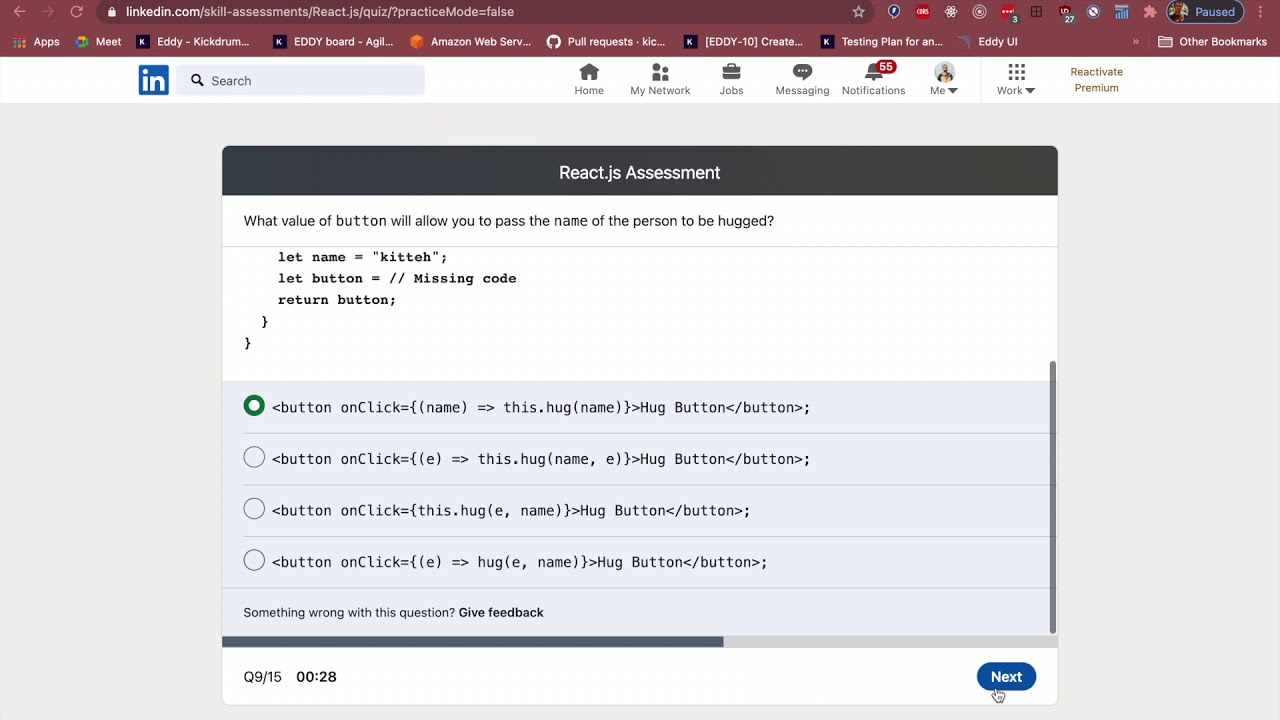The height and width of the screenshot is (720, 1280).
Task: Open the Meet bookmark
Action: (98, 42)
